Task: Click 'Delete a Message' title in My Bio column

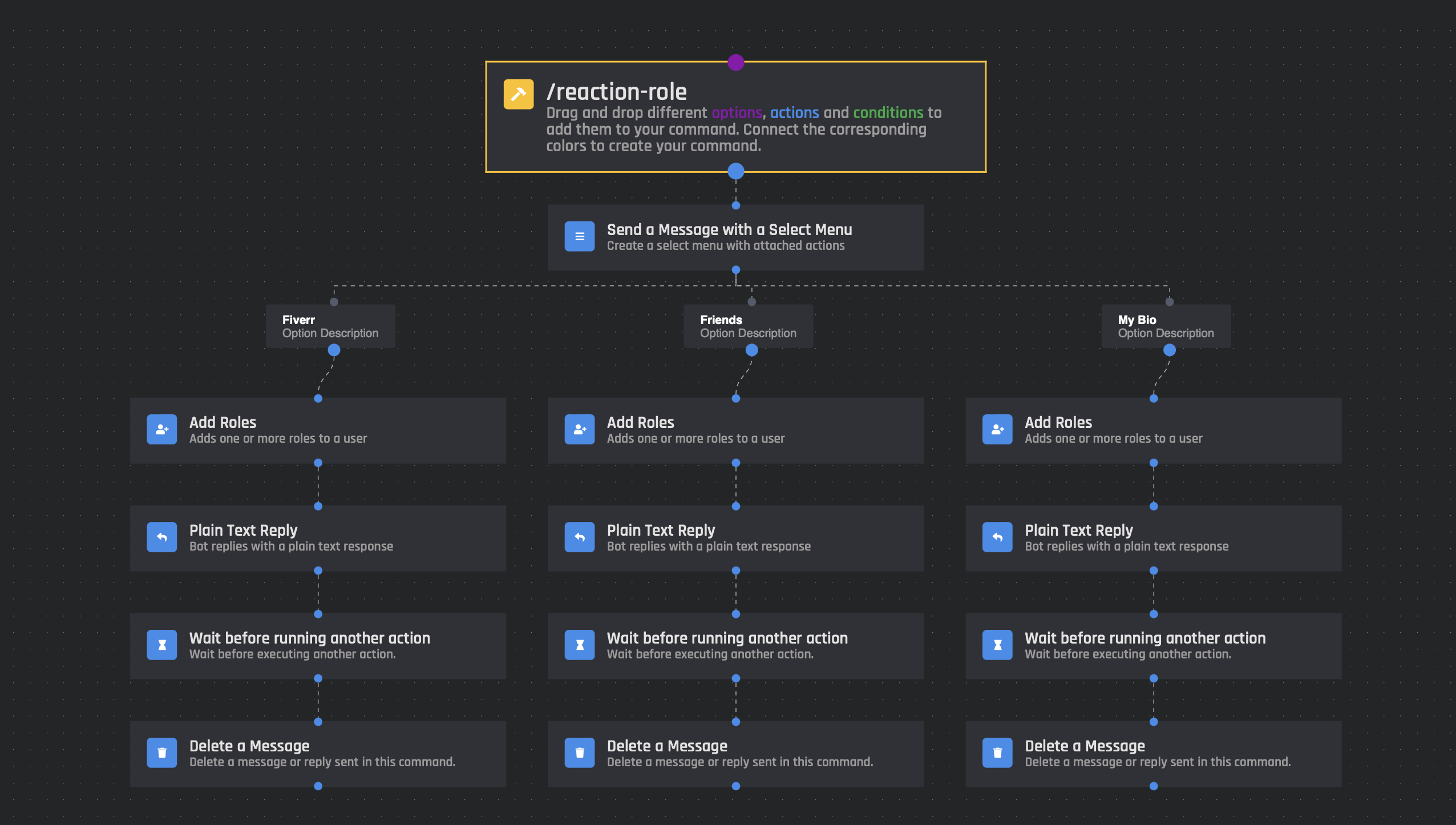Action: coord(1085,746)
